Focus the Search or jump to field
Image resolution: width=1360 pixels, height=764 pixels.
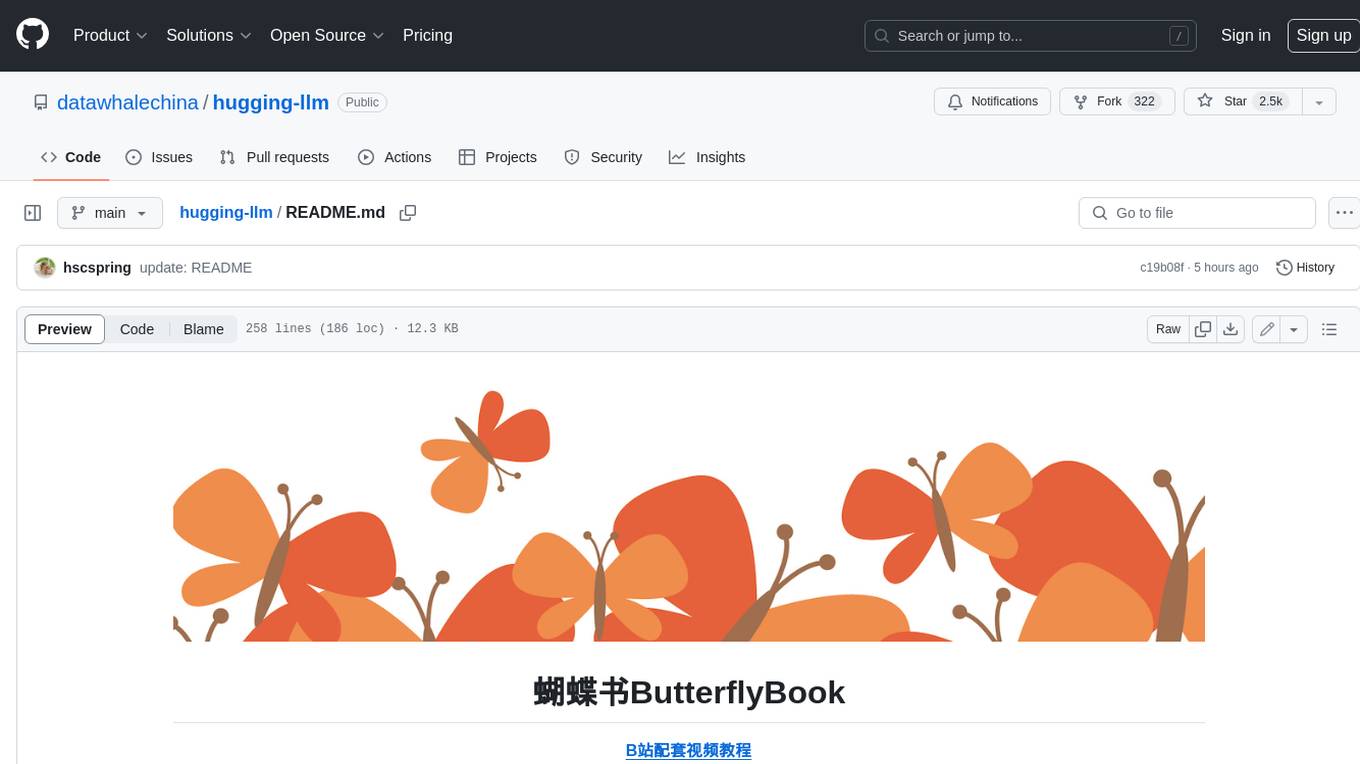tap(1031, 36)
